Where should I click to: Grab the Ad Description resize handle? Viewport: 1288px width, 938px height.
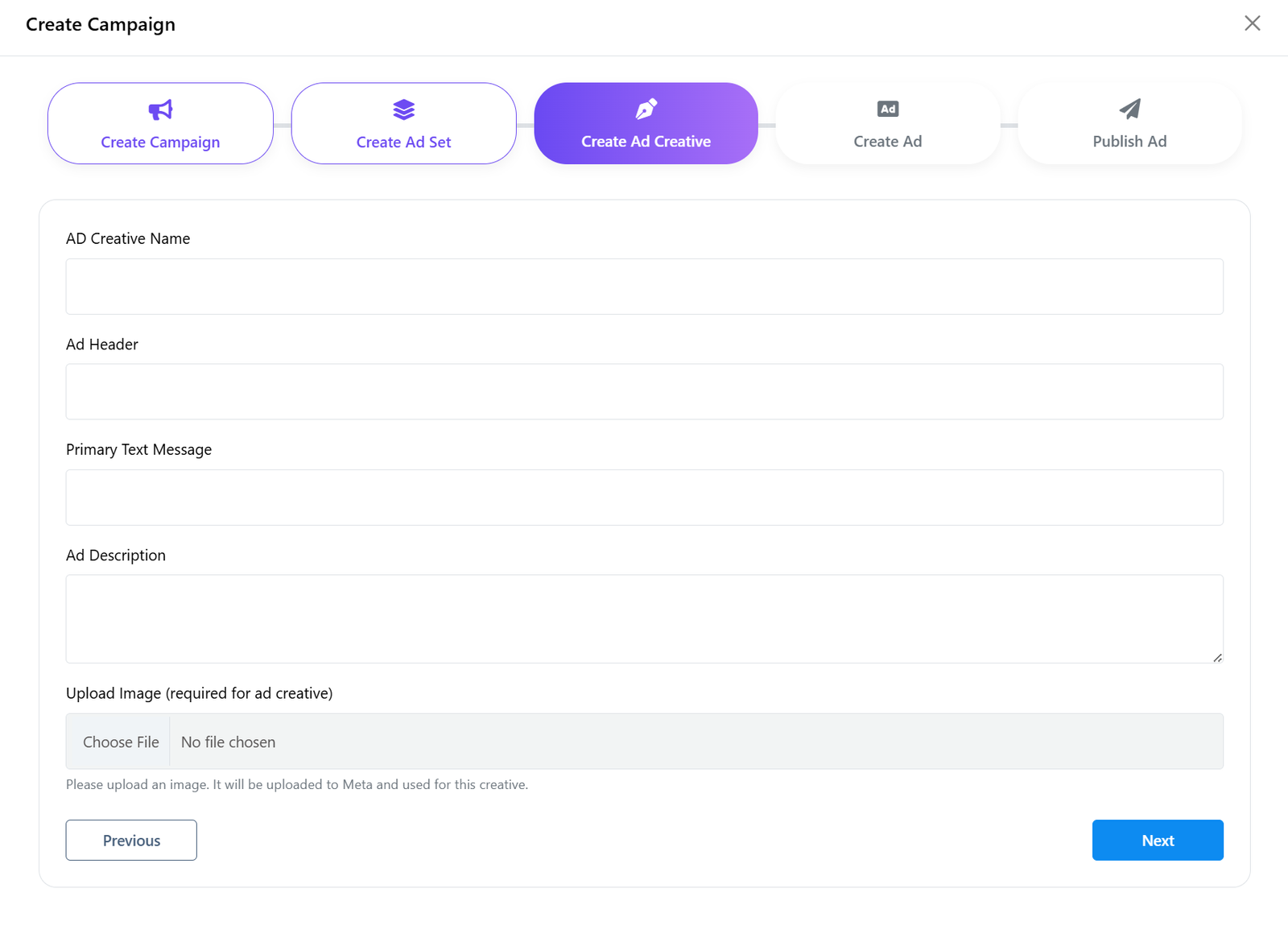pyautogui.click(x=1217, y=658)
